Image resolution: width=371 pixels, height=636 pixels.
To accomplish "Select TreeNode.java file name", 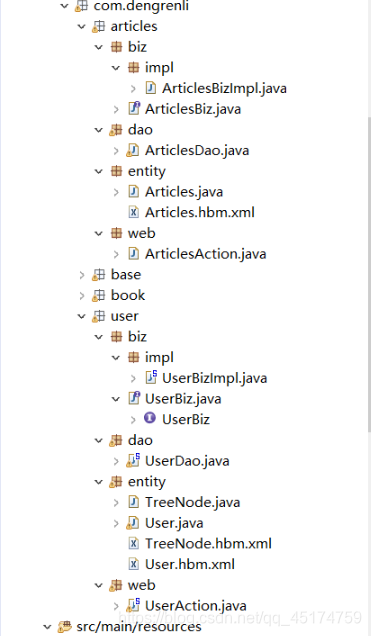I will (x=193, y=502).
